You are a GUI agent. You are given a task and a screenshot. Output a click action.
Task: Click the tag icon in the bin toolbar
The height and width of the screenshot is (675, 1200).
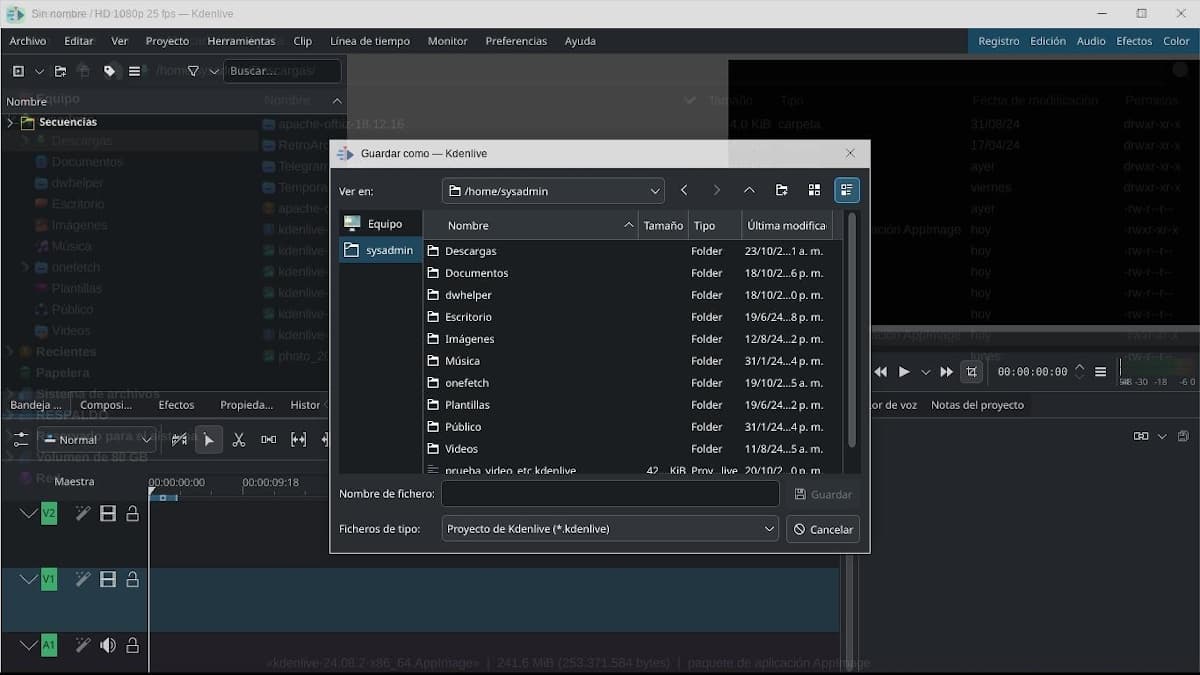(x=110, y=71)
